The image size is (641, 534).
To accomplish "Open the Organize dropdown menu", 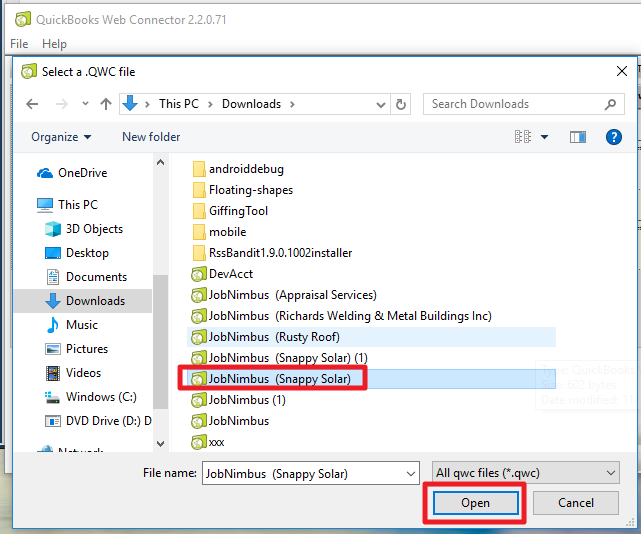I will coord(61,137).
